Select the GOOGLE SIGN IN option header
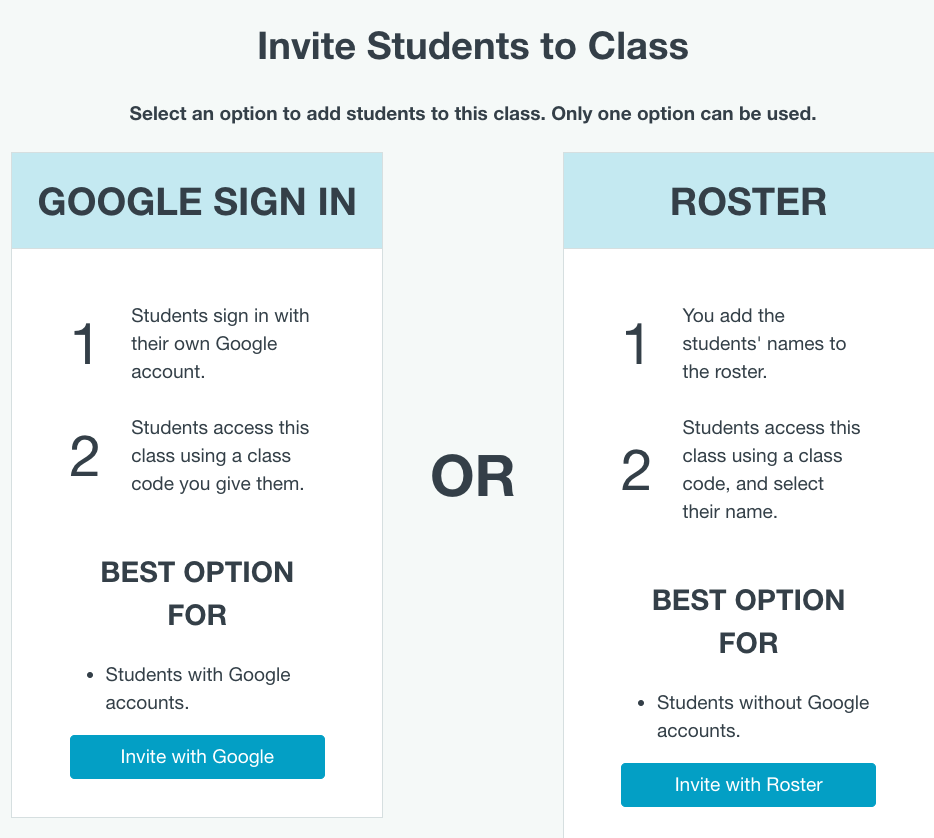 197,201
